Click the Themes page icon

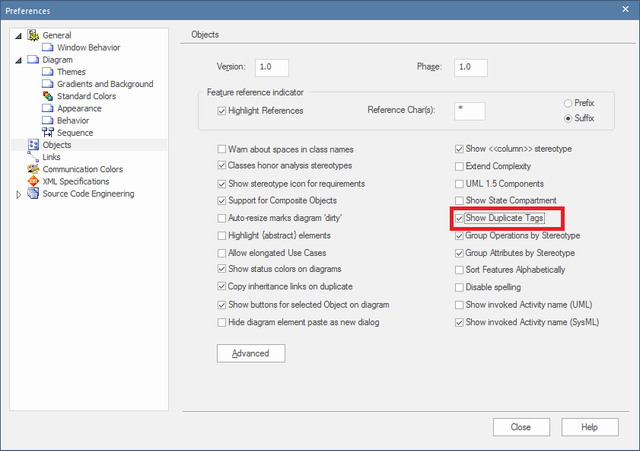47,72
